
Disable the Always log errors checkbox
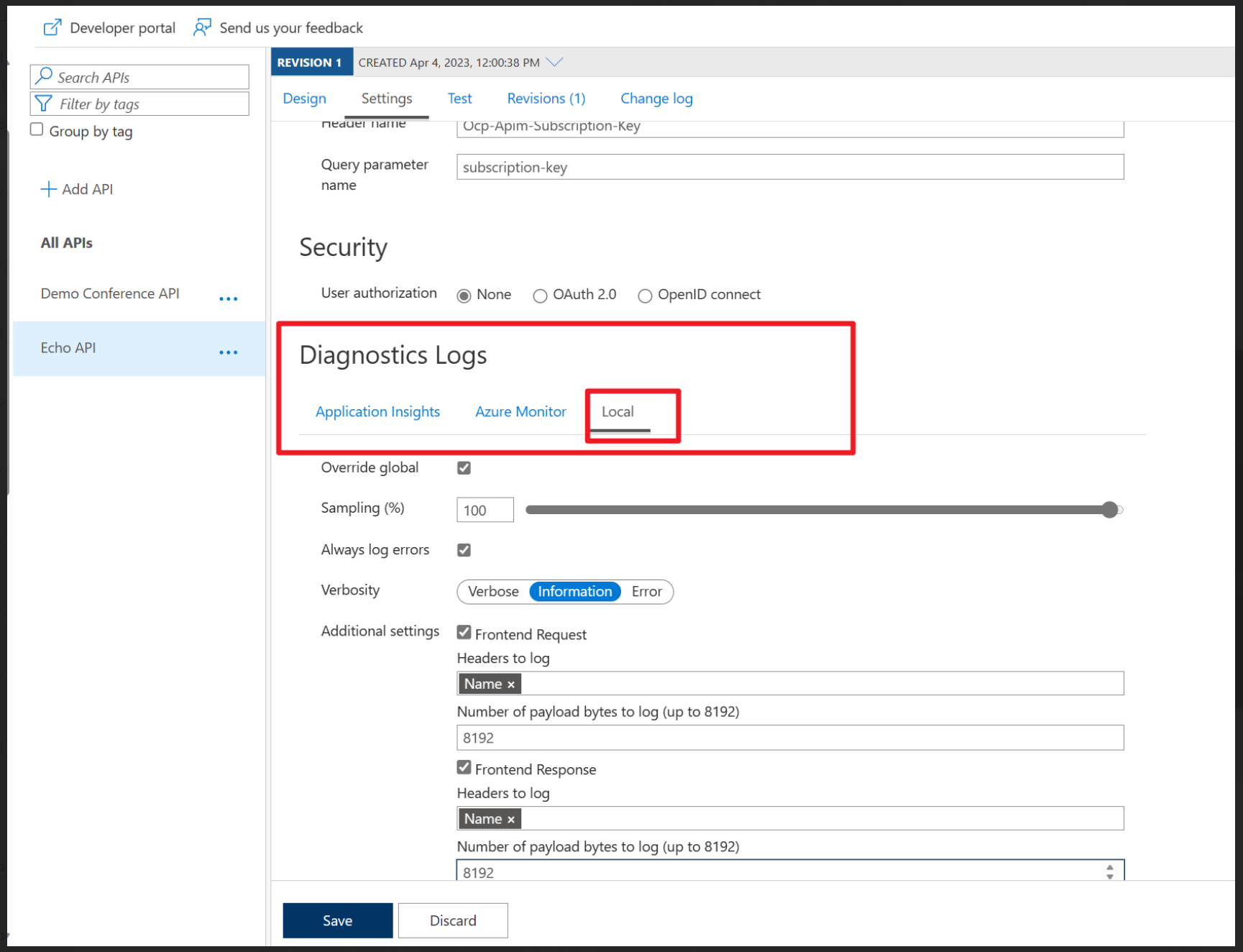(464, 550)
